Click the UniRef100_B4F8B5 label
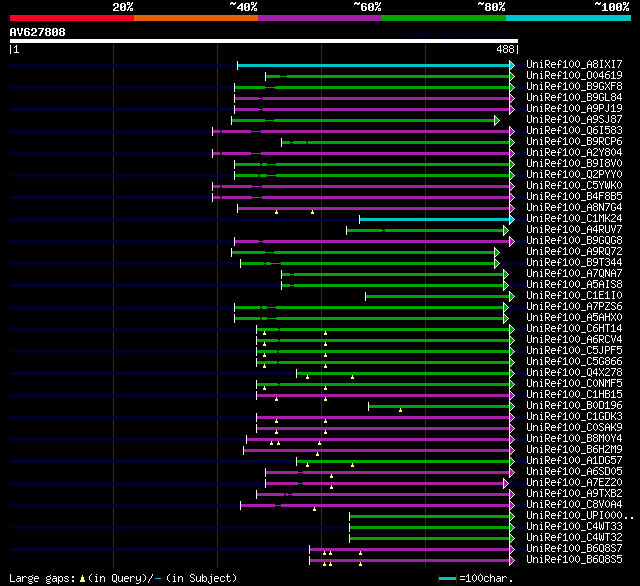640x586 pixels. click(574, 197)
